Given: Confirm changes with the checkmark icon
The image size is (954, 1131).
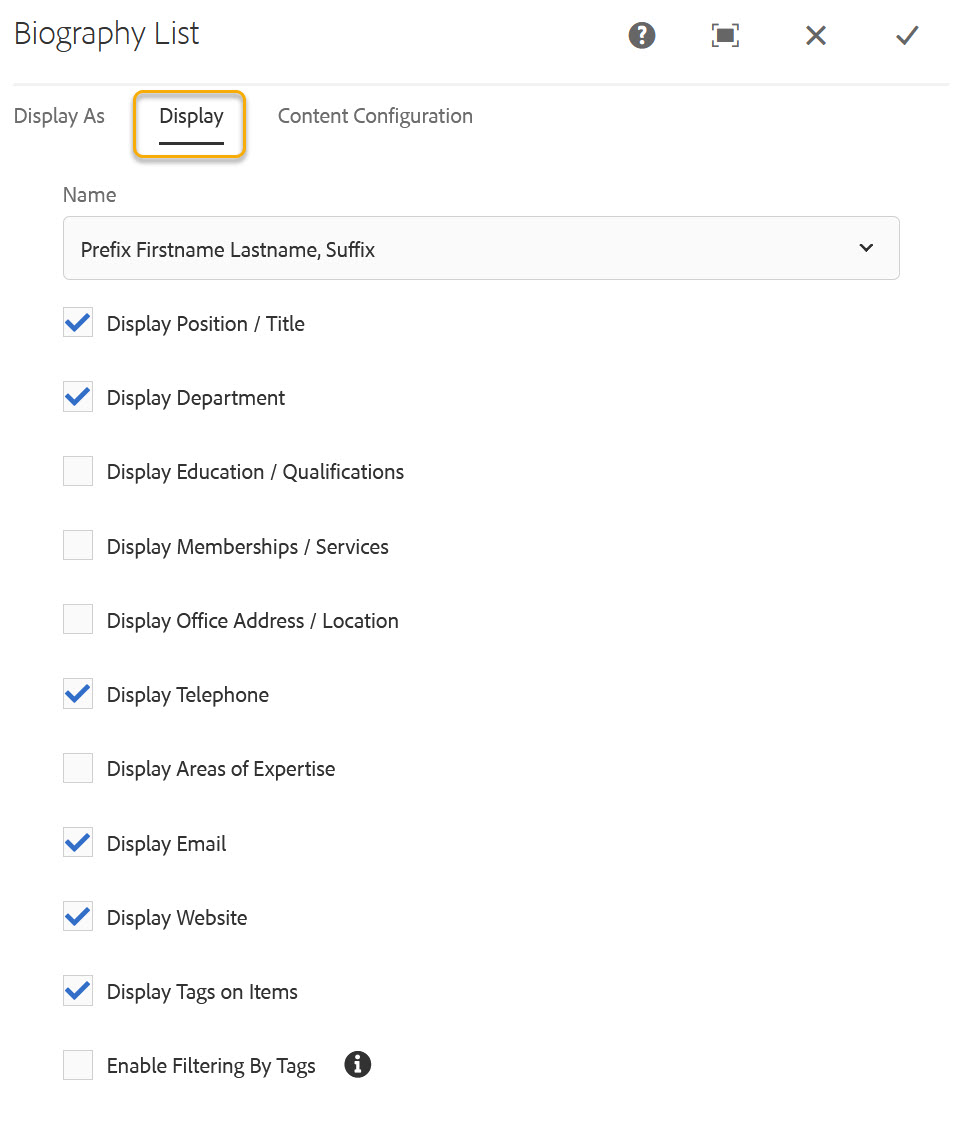Looking at the screenshot, I should click(907, 36).
